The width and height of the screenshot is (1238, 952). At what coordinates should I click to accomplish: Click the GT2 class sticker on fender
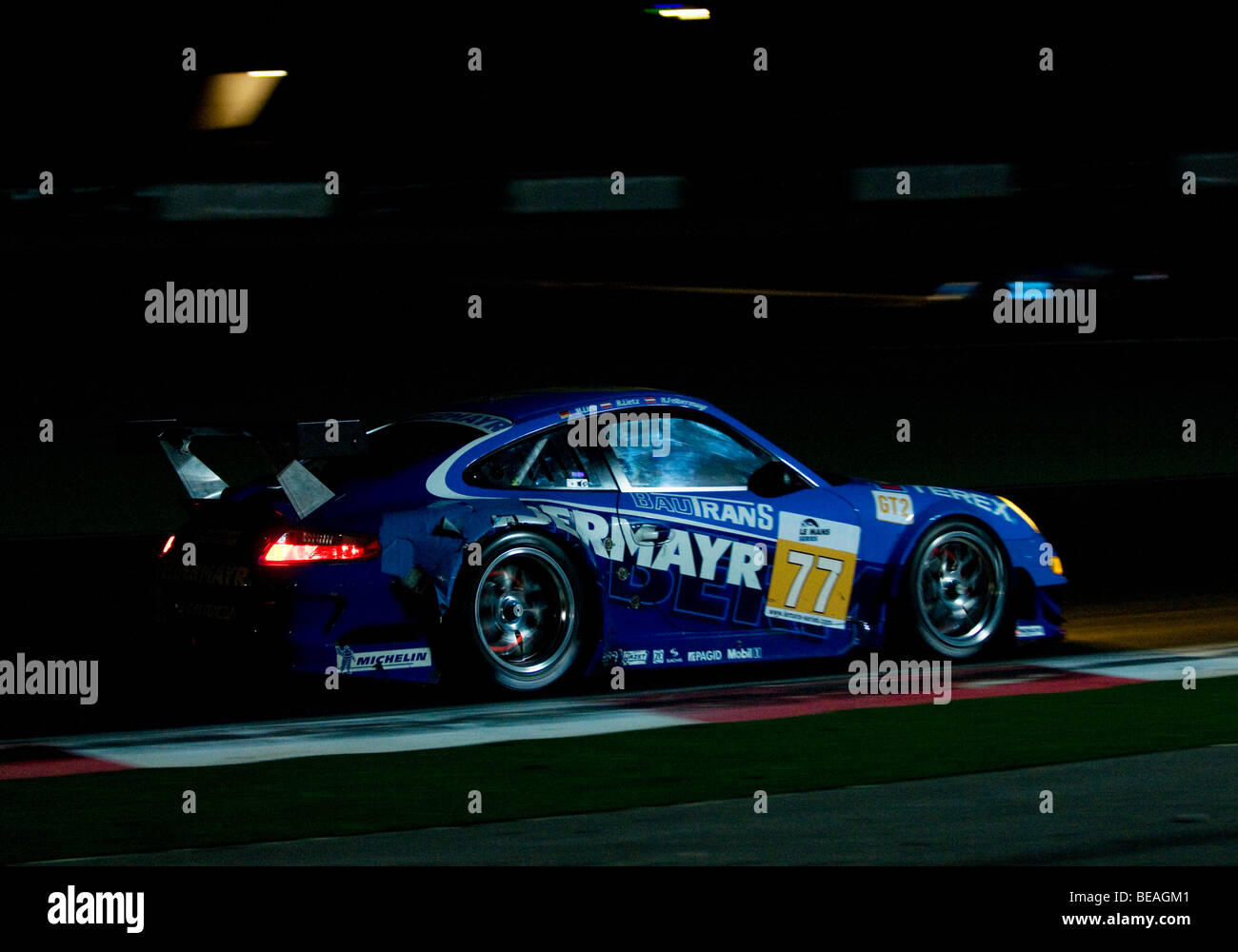pos(892,507)
